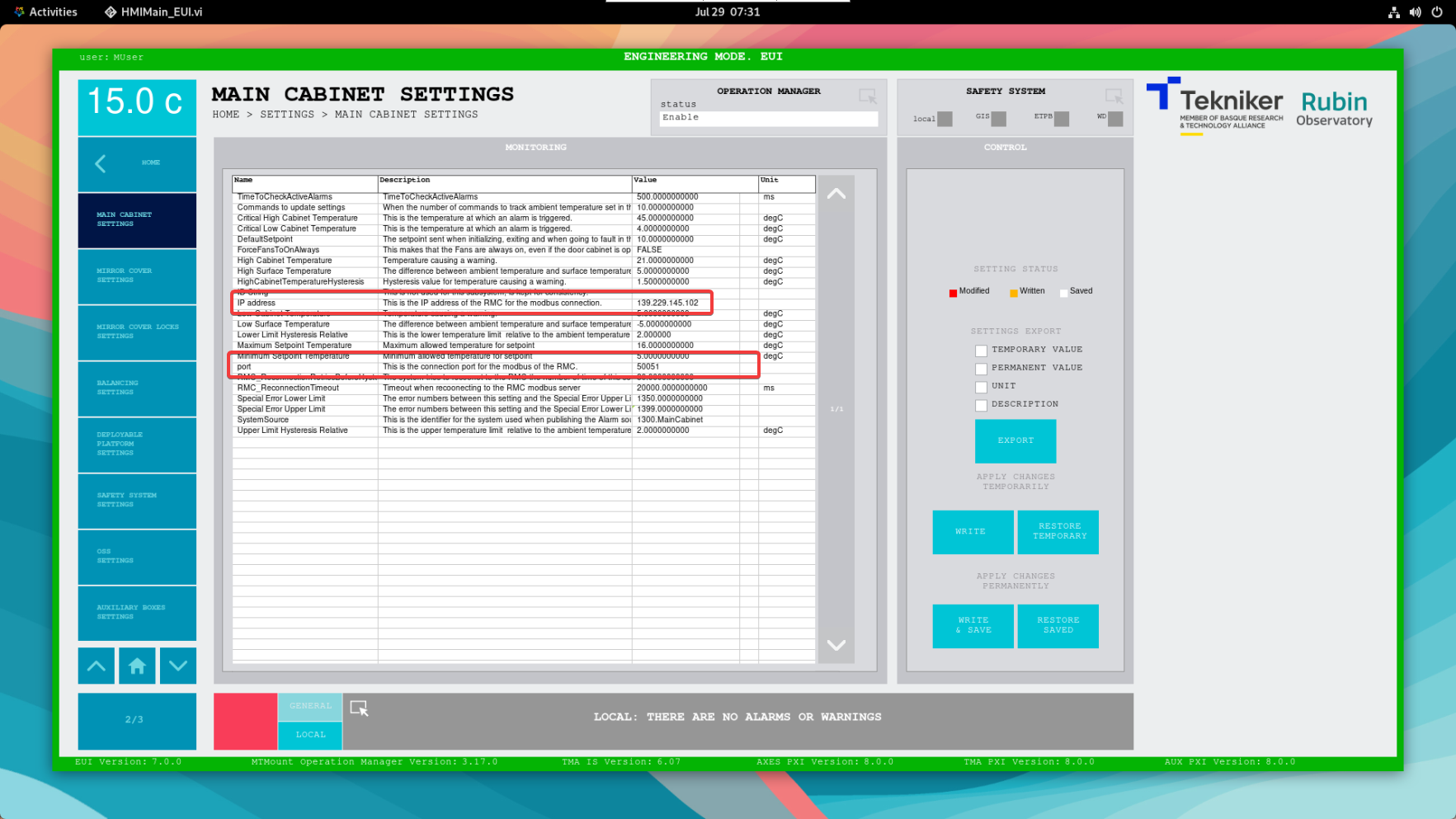Viewport: 1456px width, 819px height.
Task: Toggle the UNIT export checkbox
Action: 981,387
